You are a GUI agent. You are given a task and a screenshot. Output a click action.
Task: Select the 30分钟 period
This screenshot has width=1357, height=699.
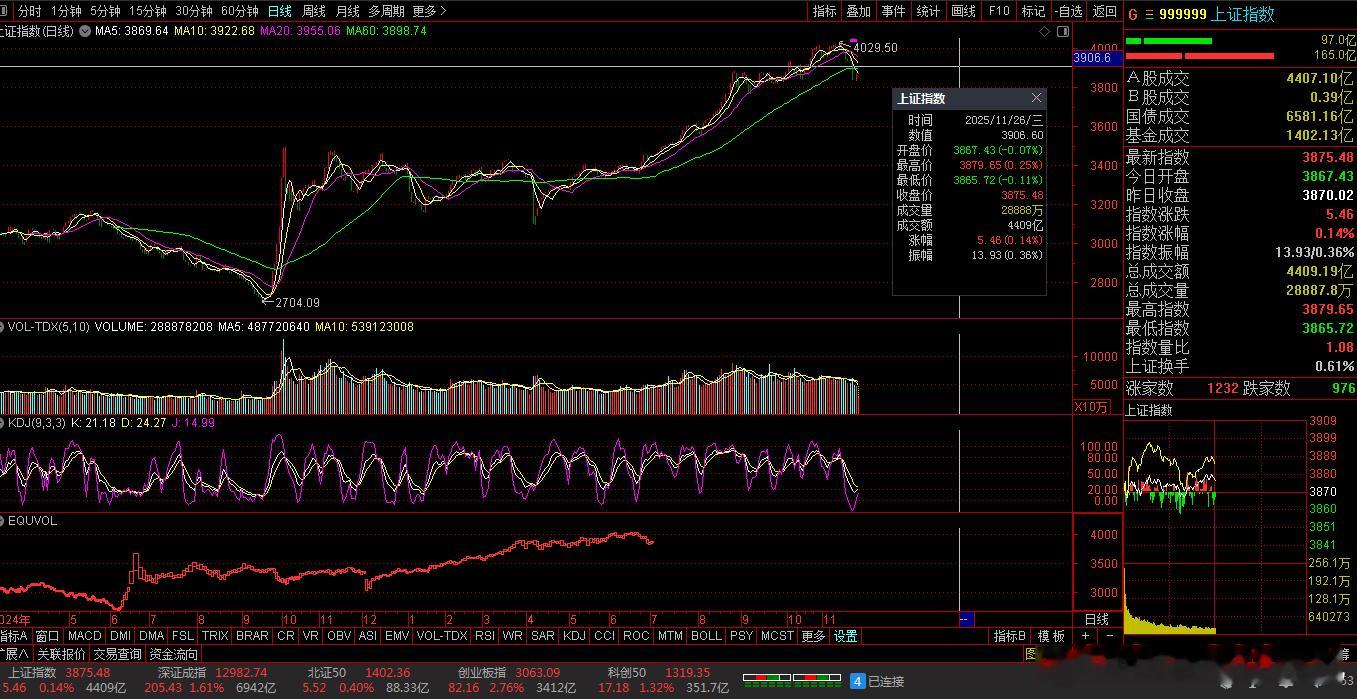193,11
